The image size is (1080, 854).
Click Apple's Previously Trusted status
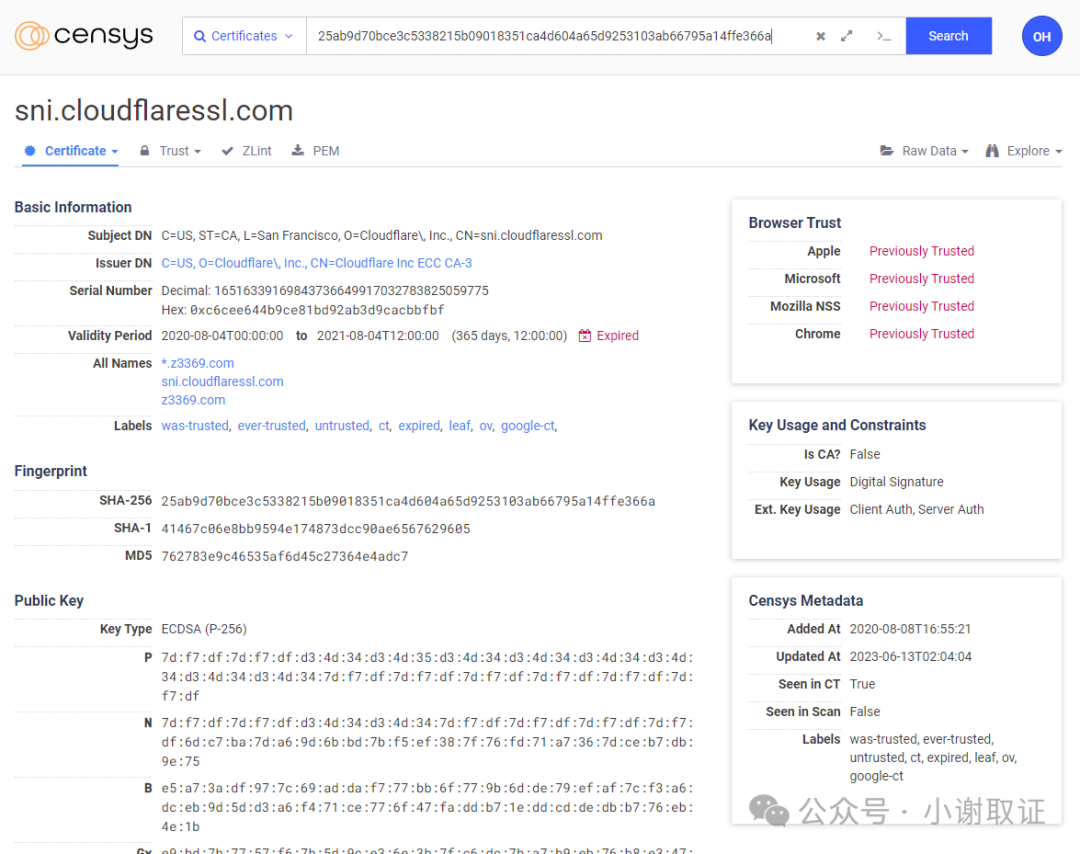922,251
